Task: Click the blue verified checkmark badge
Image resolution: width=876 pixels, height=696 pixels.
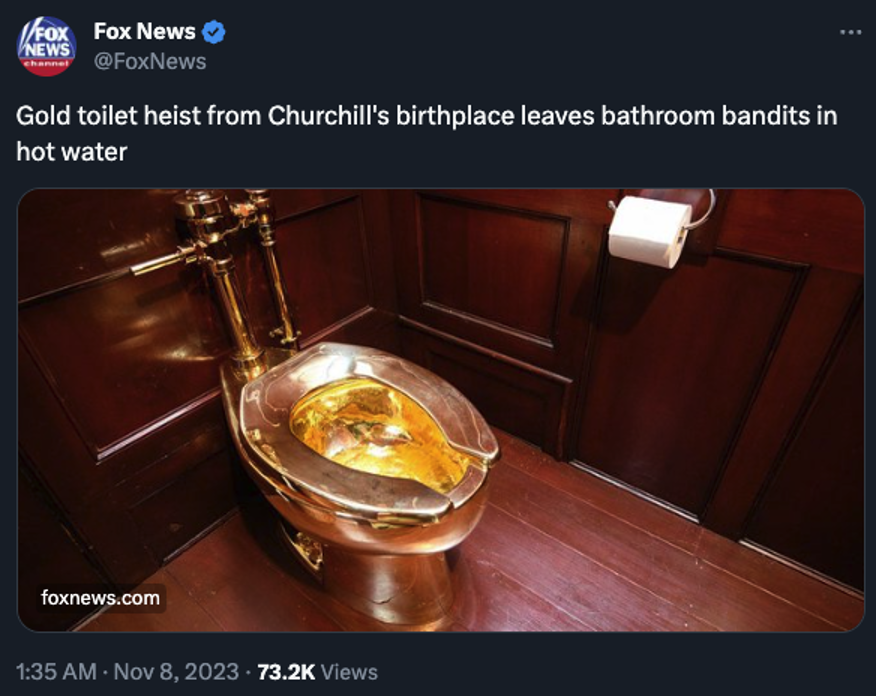Action: tap(213, 32)
